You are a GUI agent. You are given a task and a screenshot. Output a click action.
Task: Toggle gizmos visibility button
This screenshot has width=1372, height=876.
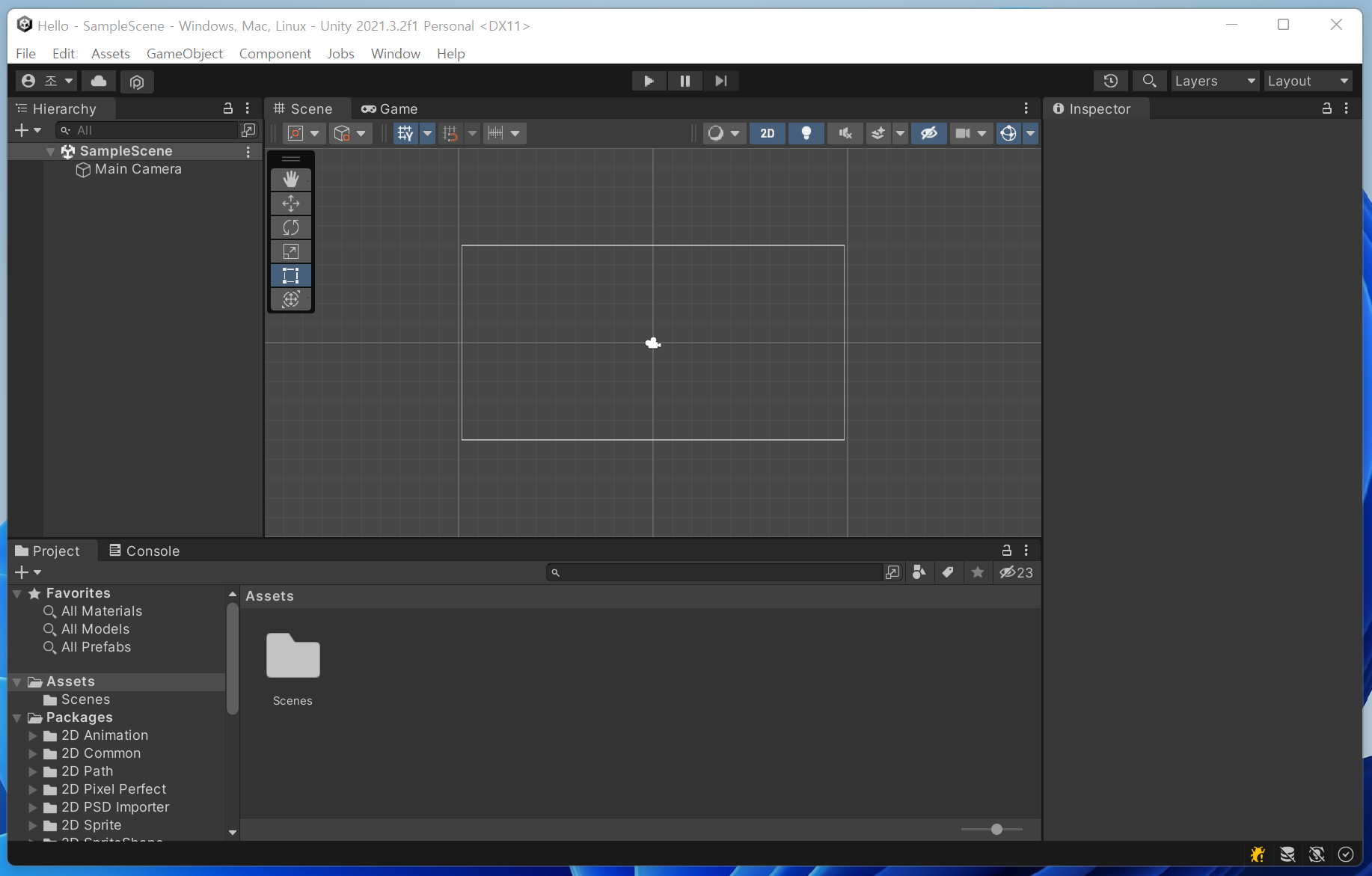[x=1008, y=133]
